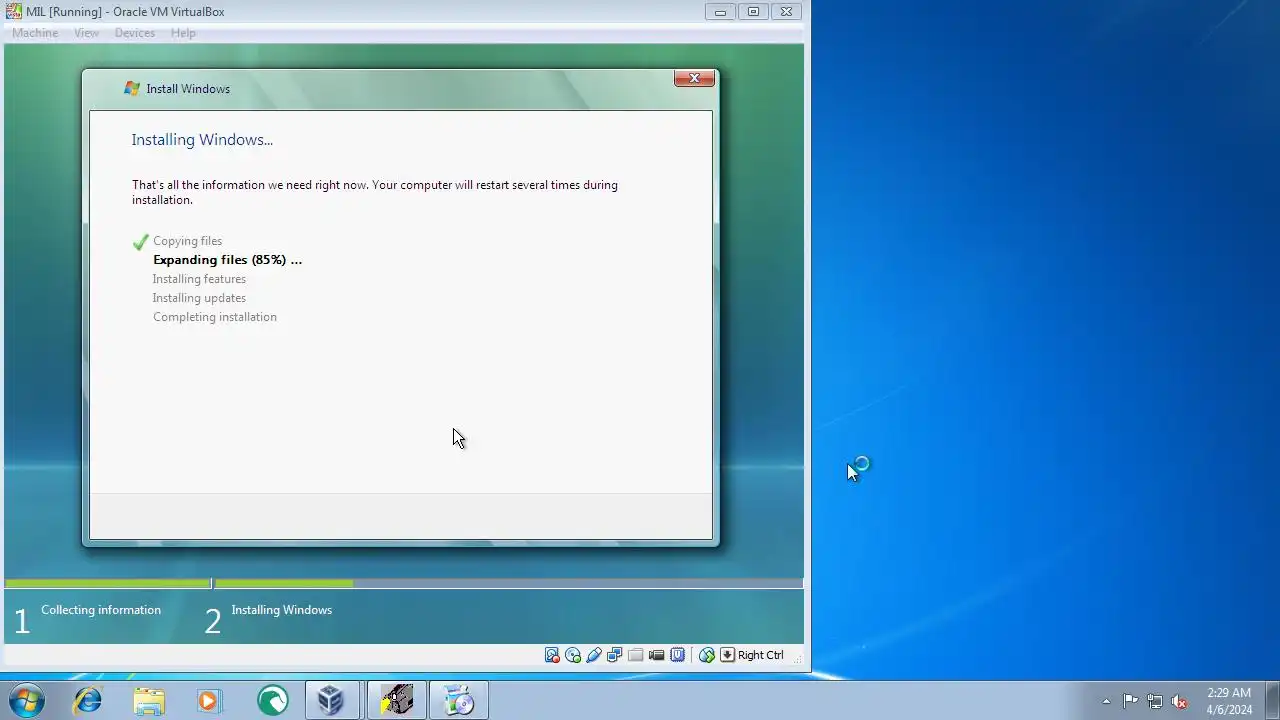Maximize the VirtualBox VM window
1280x720 pixels.
point(753,12)
